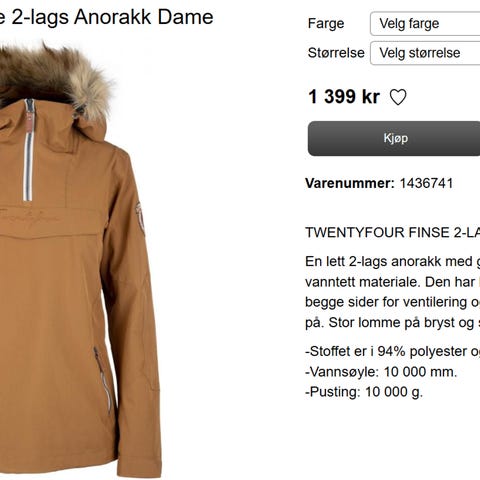Click the TWENTYFOUR FINSE heading
Image resolution: width=480 pixels, height=480 pixels.
393,232
